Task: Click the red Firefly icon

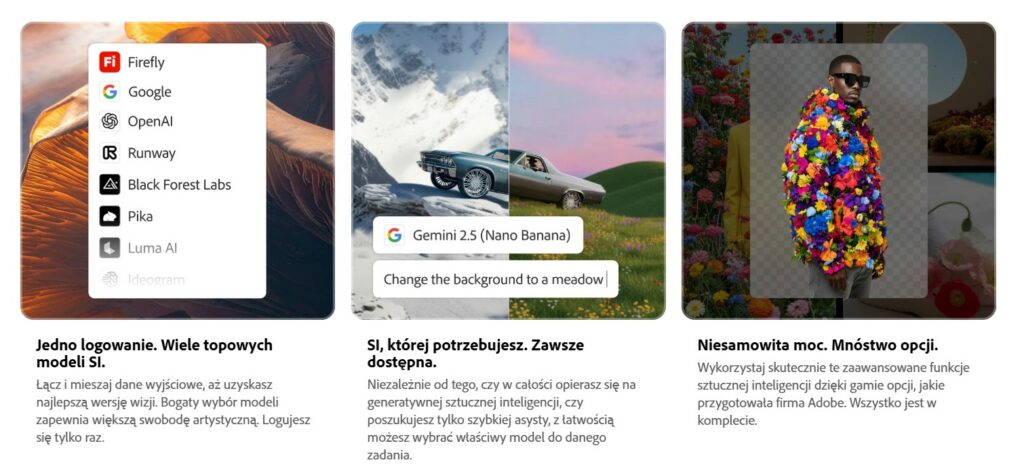Action: click(110, 62)
